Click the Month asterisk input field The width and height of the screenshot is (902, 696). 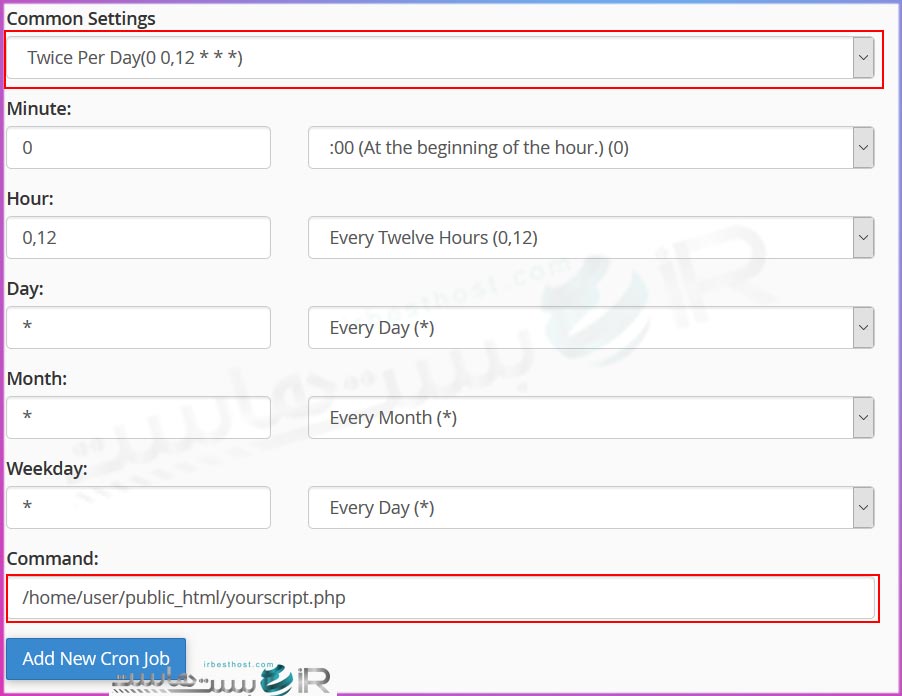pos(138,417)
